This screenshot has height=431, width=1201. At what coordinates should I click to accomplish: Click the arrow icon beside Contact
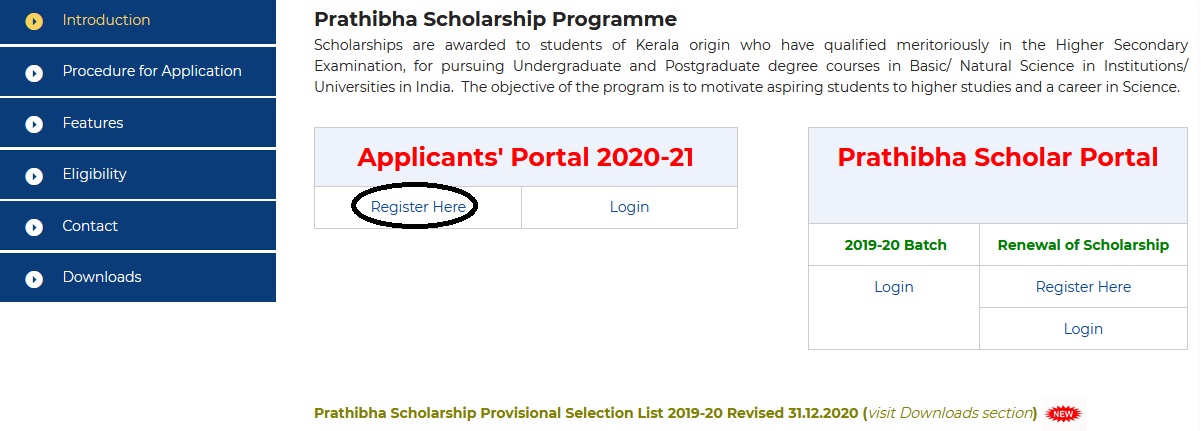[x=34, y=227]
